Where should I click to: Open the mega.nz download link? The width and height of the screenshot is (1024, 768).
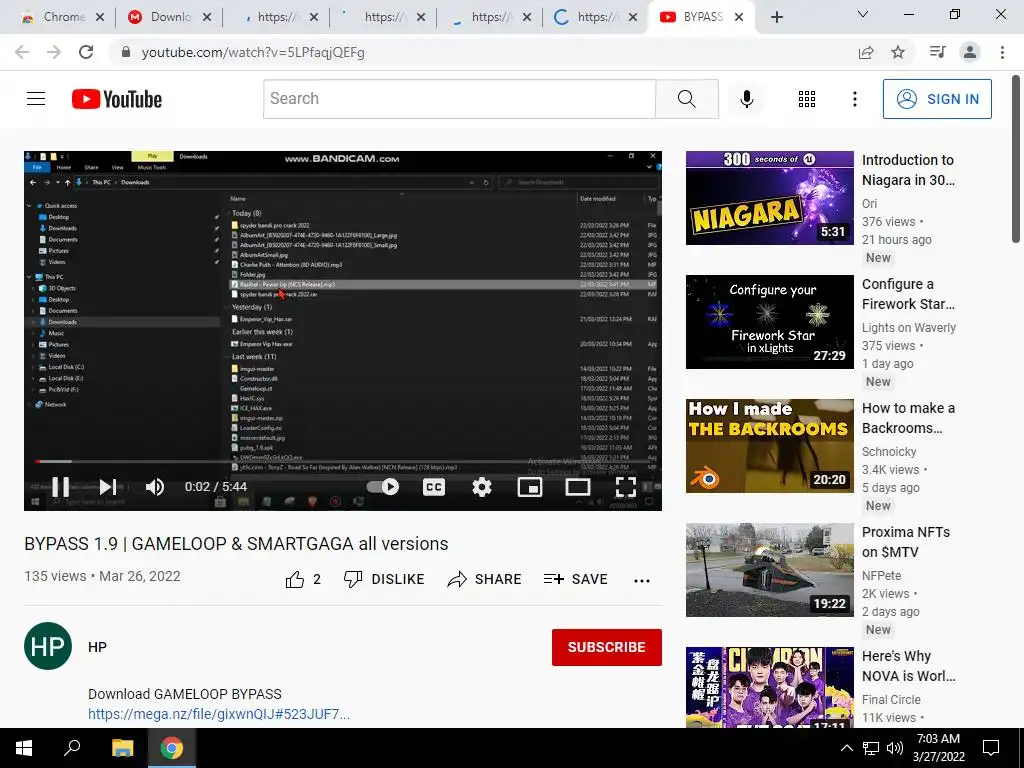[x=219, y=714]
